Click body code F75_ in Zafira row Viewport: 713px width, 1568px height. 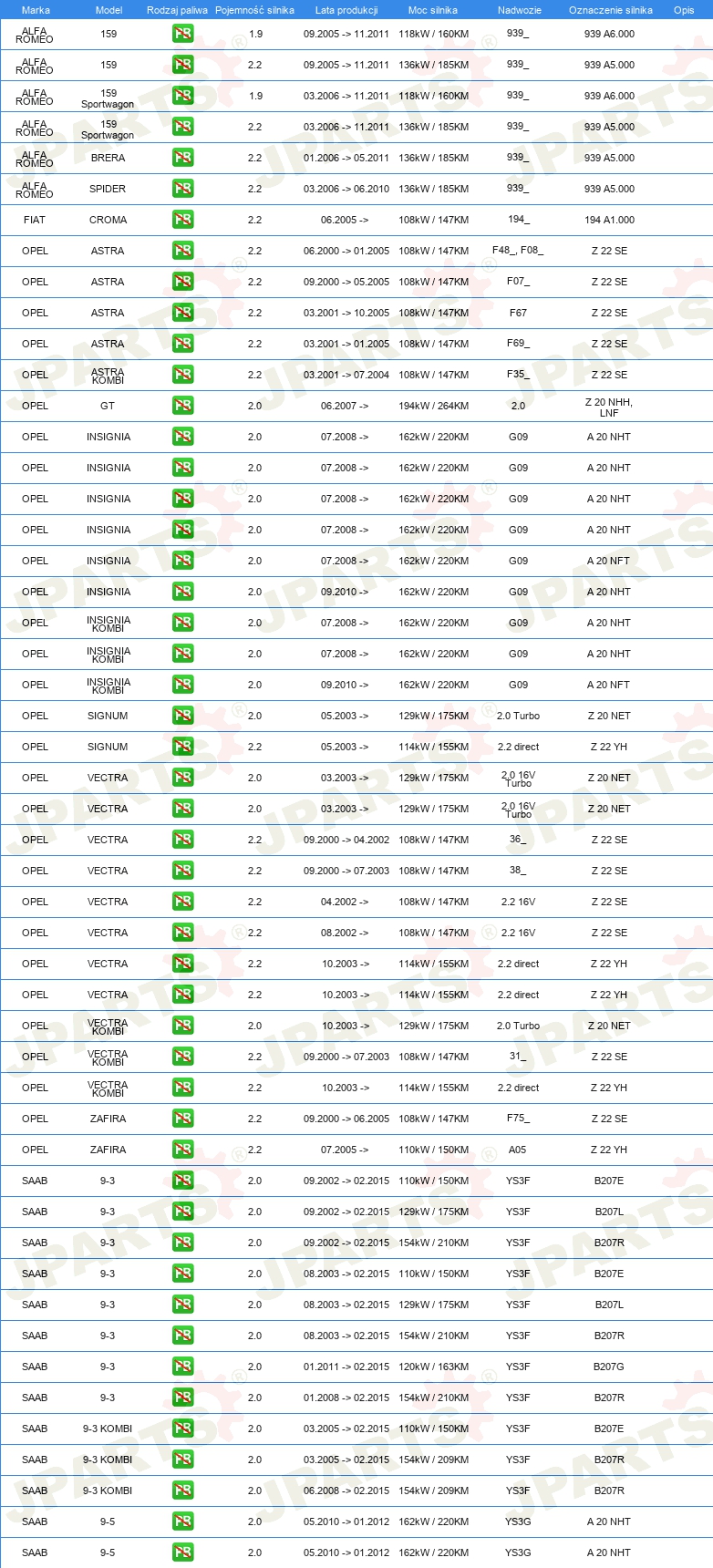coord(518,1119)
